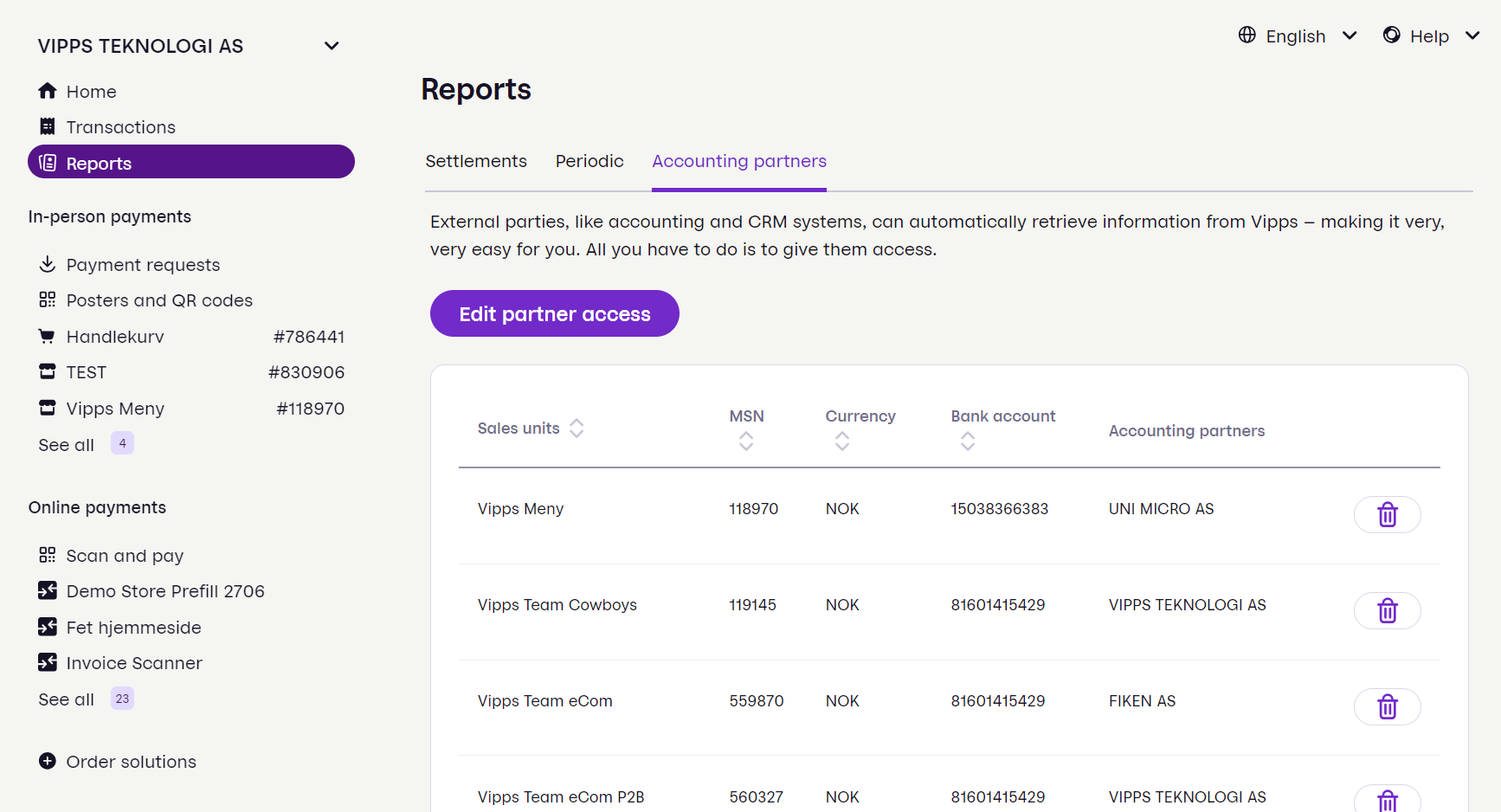Viewport: 1501px width, 812px height.
Task: Click the Reports document icon in sidebar
Action: pos(48,163)
